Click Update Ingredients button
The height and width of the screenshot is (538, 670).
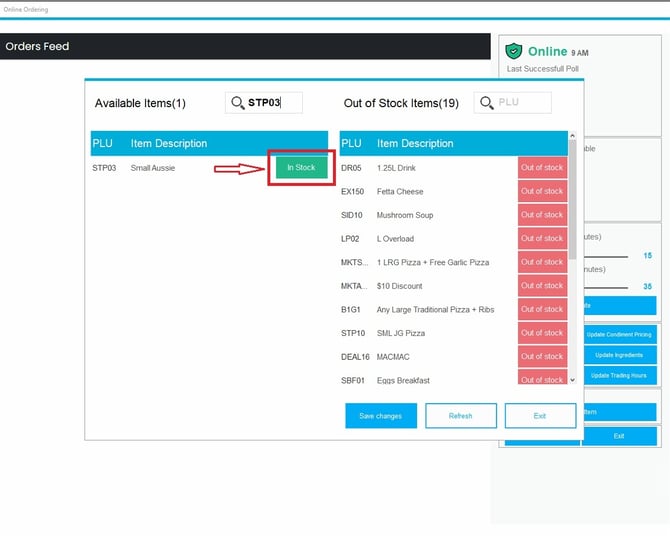pos(620,355)
